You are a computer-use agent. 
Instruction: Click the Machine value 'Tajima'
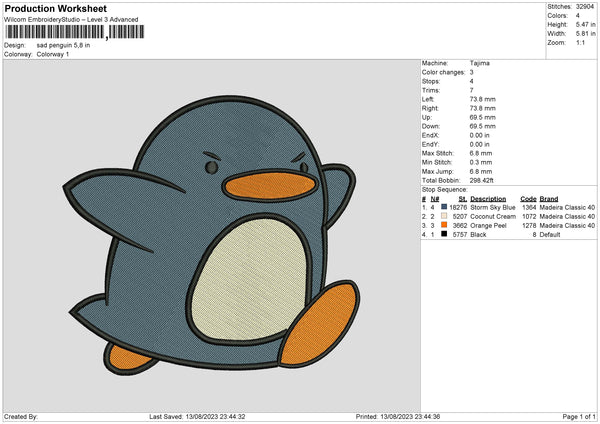[x=479, y=63]
